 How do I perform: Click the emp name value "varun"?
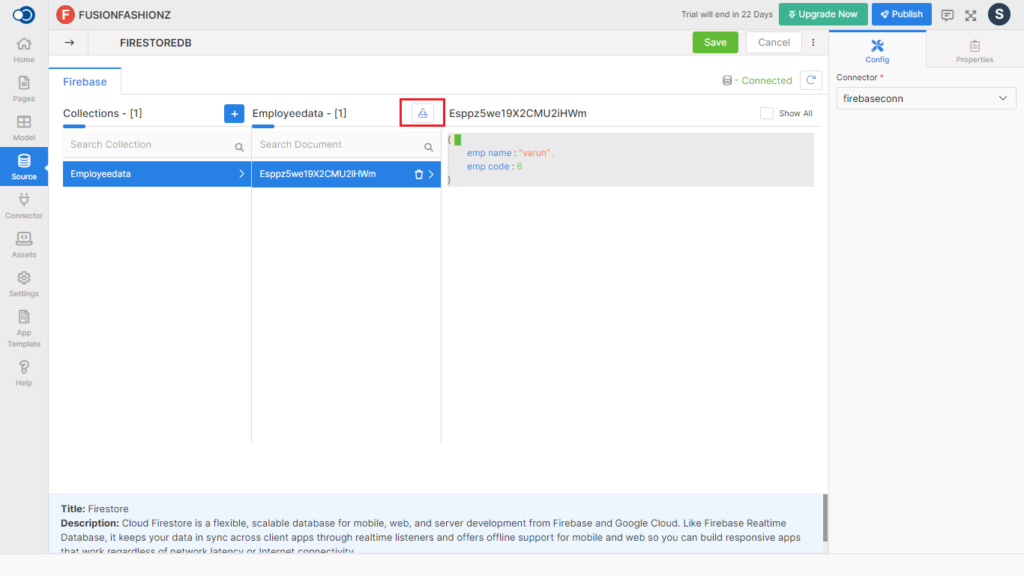(x=534, y=153)
